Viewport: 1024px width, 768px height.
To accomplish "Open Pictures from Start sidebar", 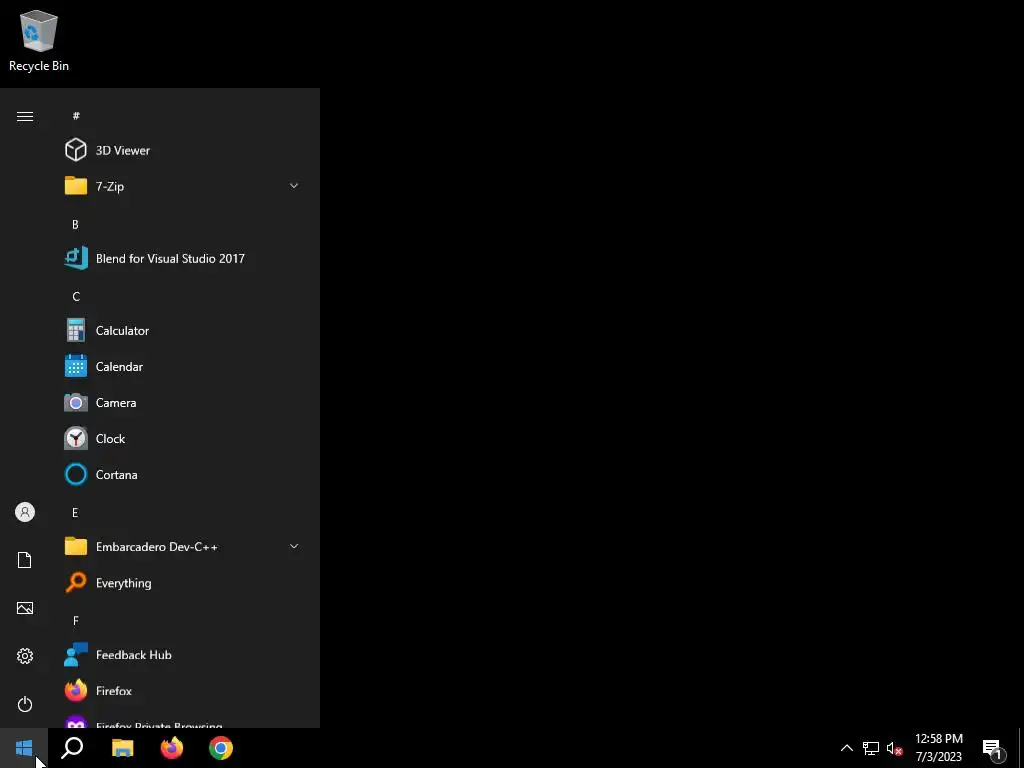I will (25, 608).
